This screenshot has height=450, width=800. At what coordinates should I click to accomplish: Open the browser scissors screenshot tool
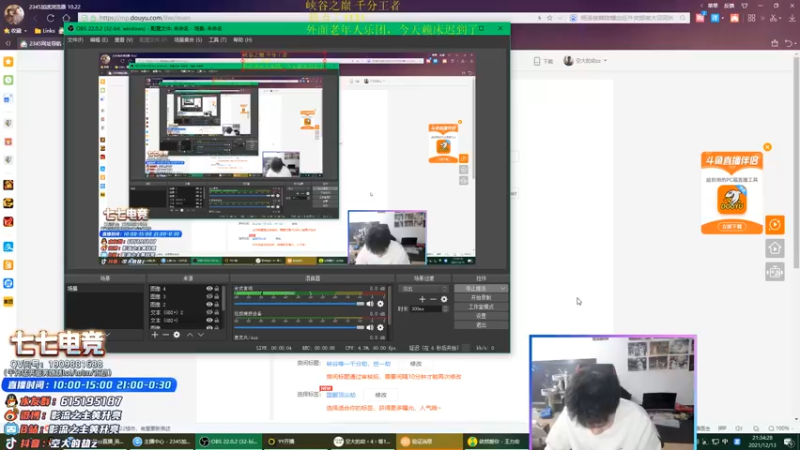[773, 18]
